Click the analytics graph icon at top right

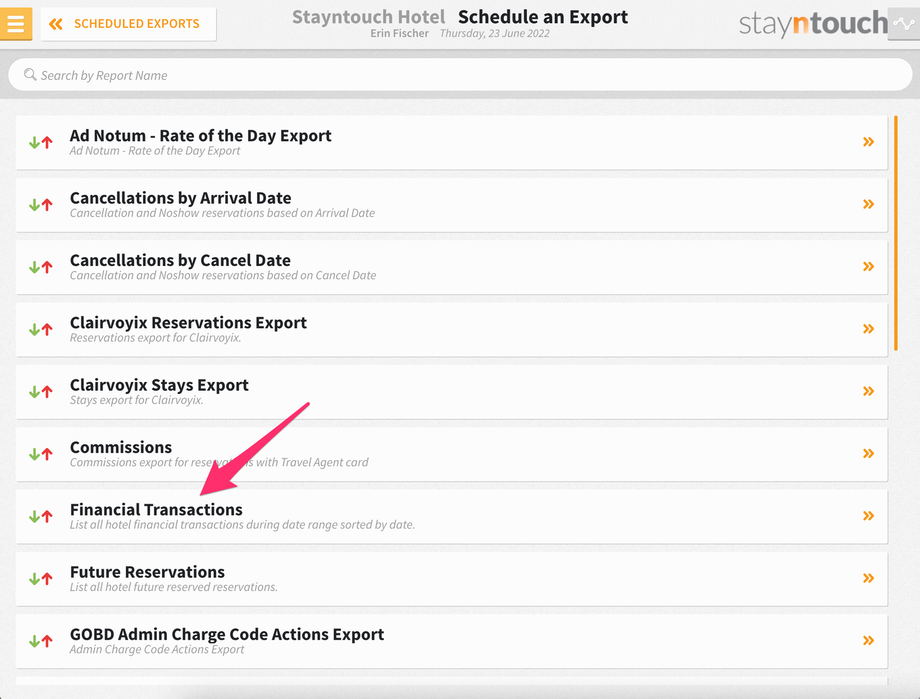(904, 24)
